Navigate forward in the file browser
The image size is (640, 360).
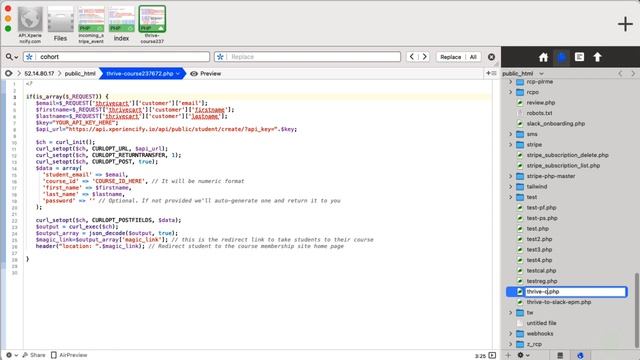(633, 73)
